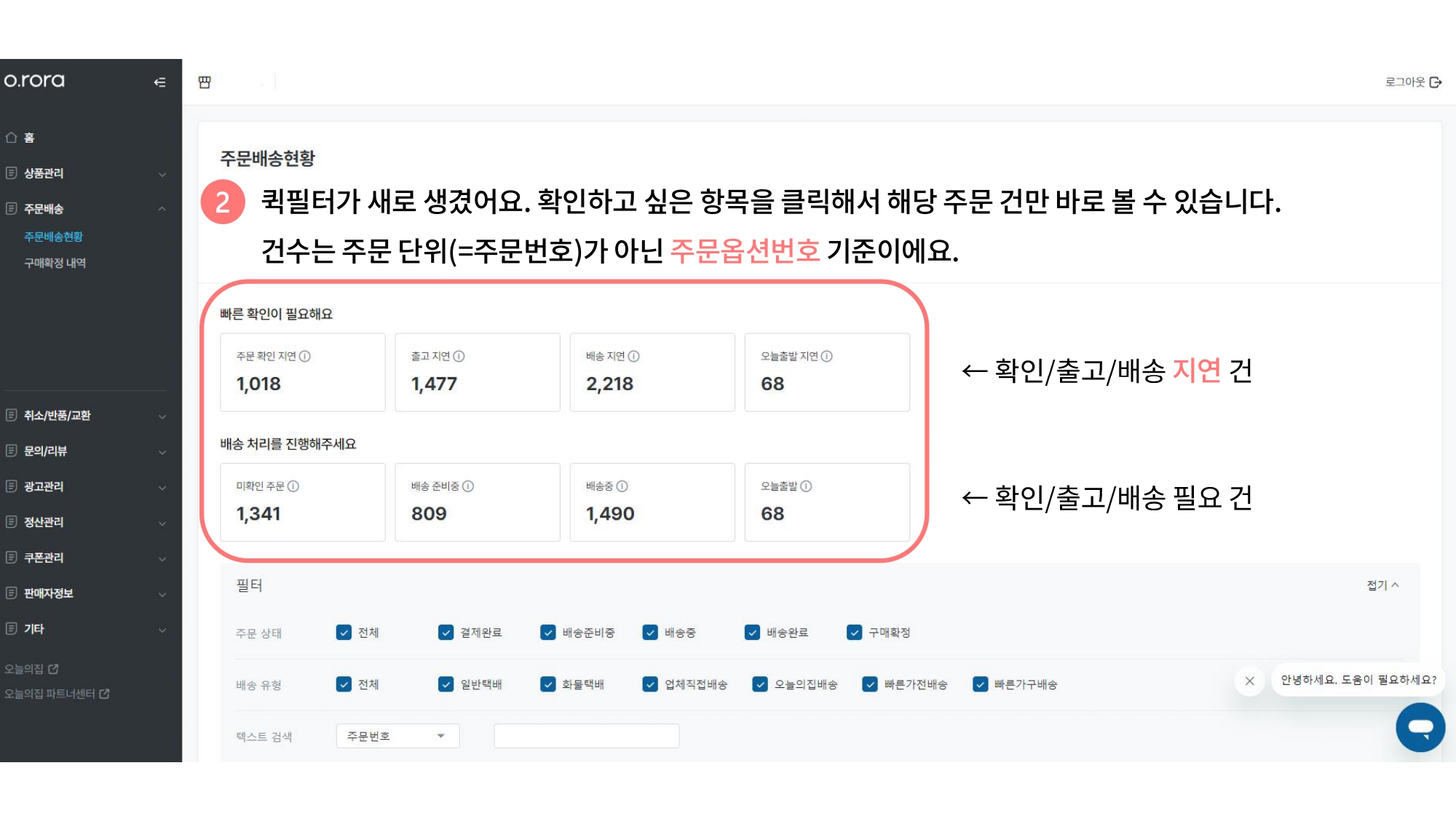Click info icon next to 오늘출발 card
Screen dimensions: 1456x819
(806, 486)
